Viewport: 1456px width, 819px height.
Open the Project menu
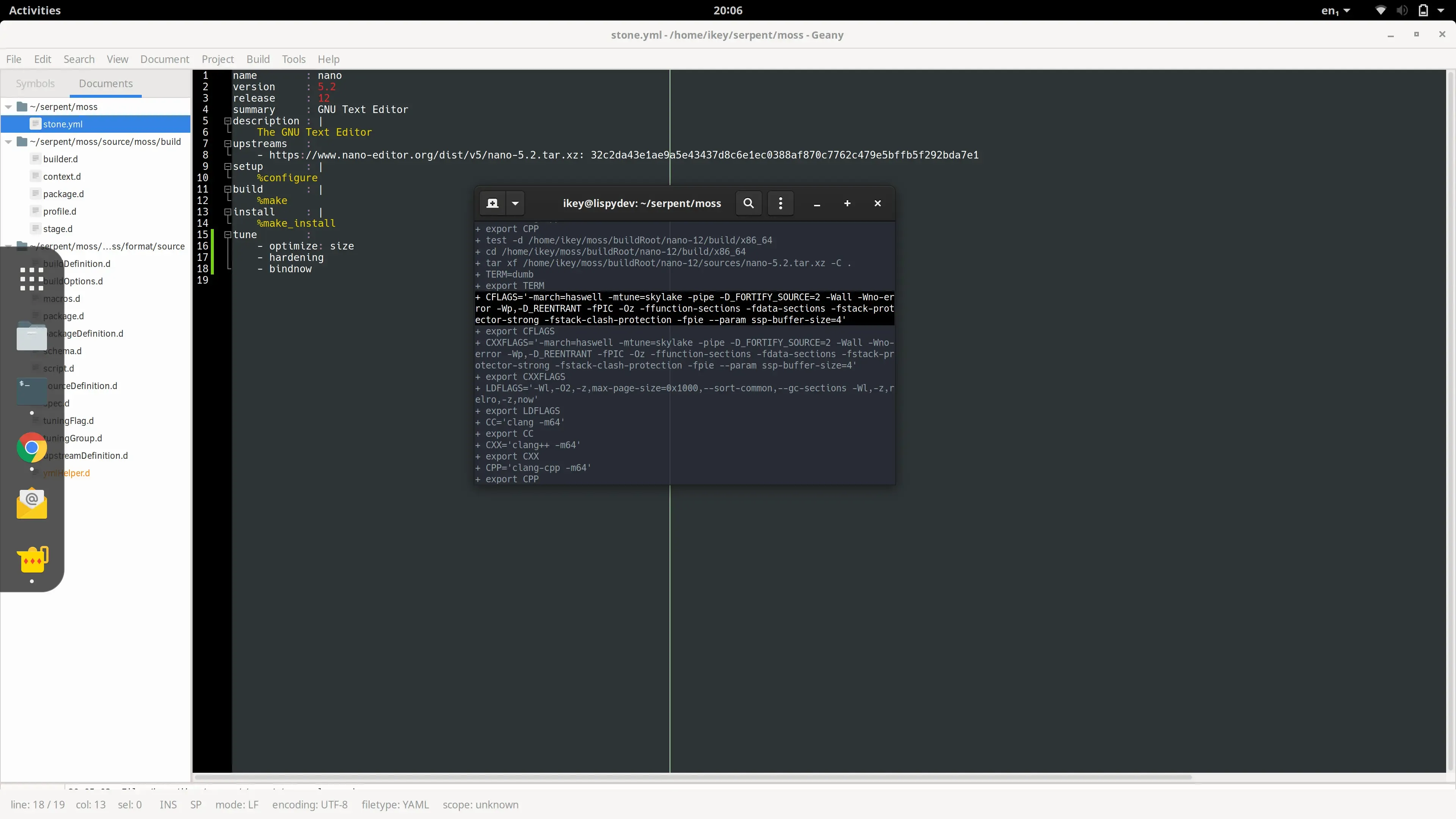(218, 60)
